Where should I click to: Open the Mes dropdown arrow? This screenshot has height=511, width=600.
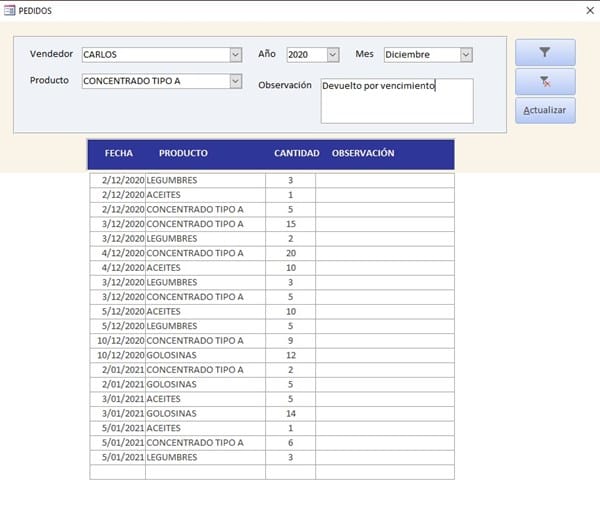click(465, 54)
